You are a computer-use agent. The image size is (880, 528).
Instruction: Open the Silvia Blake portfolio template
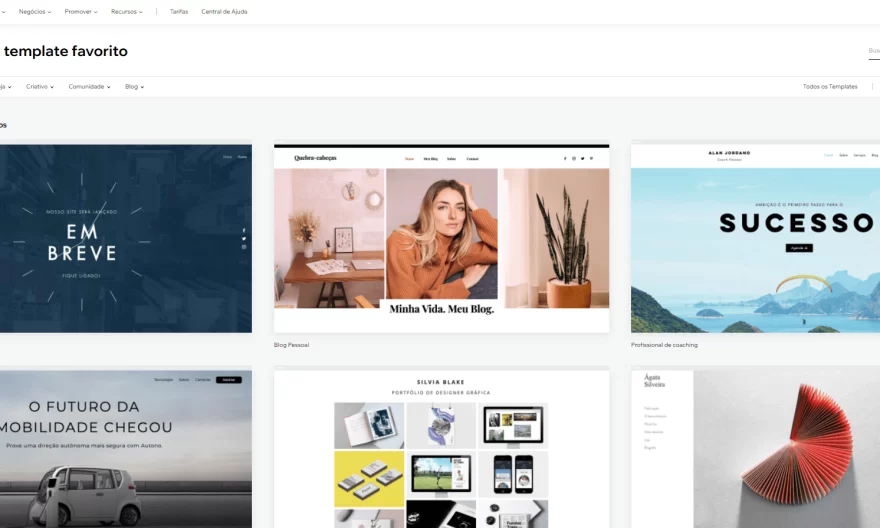pos(441,450)
